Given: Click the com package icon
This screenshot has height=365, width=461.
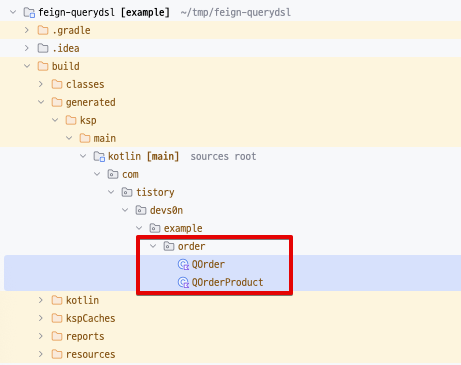Looking at the screenshot, I should click(113, 174).
